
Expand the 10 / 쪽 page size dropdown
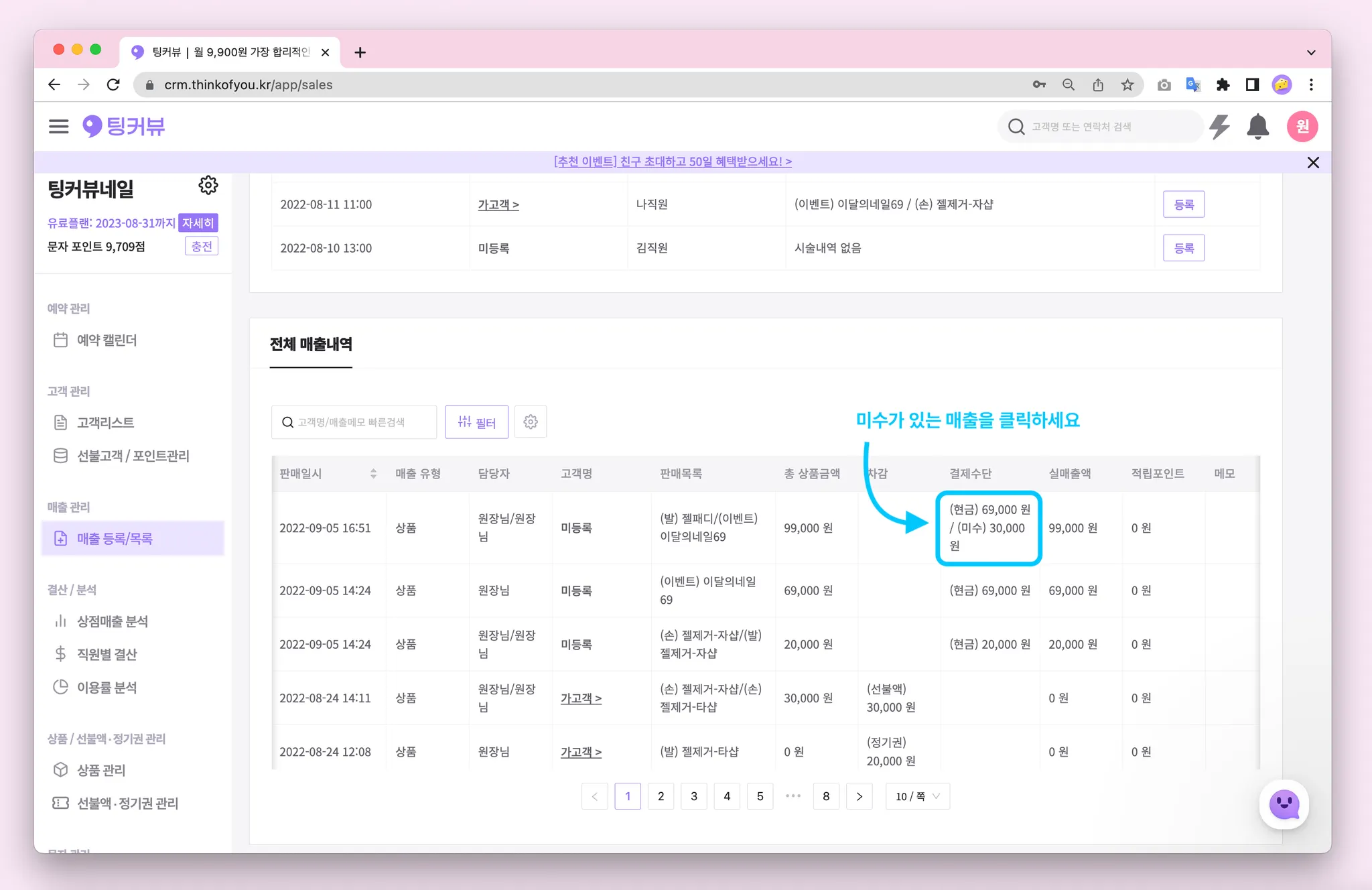coord(917,796)
